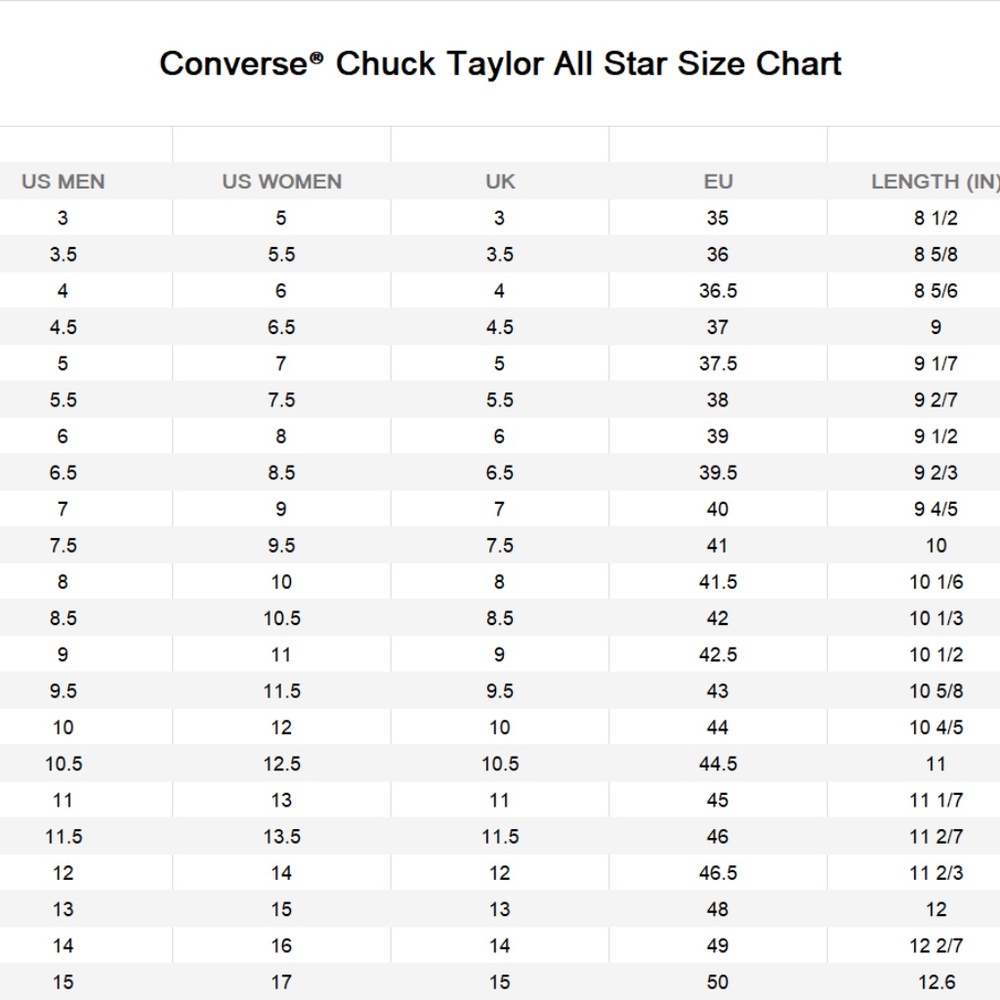
Task: Select the length 12.6 cell
Action: point(935,982)
